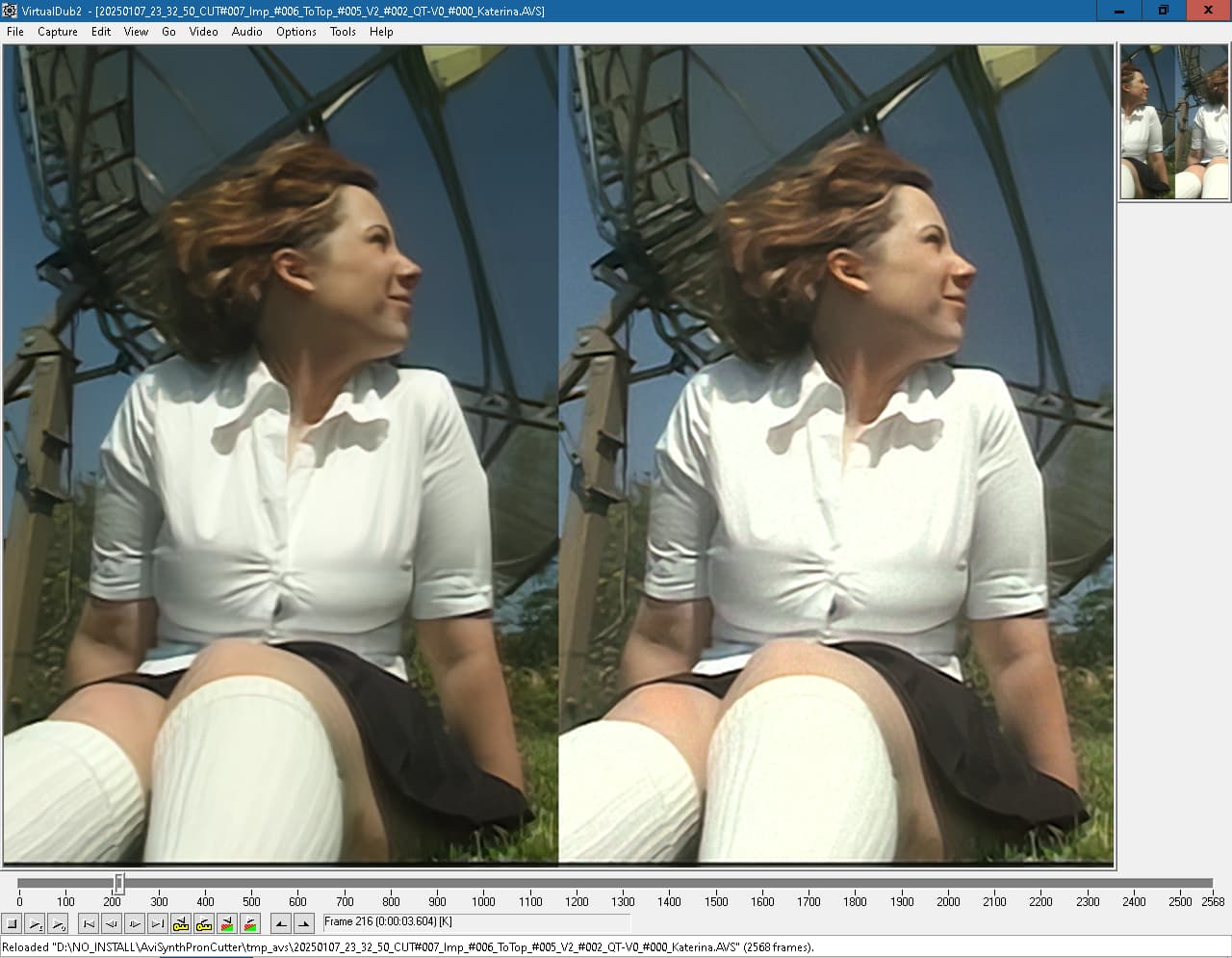Click the Stop playback button

(13, 924)
